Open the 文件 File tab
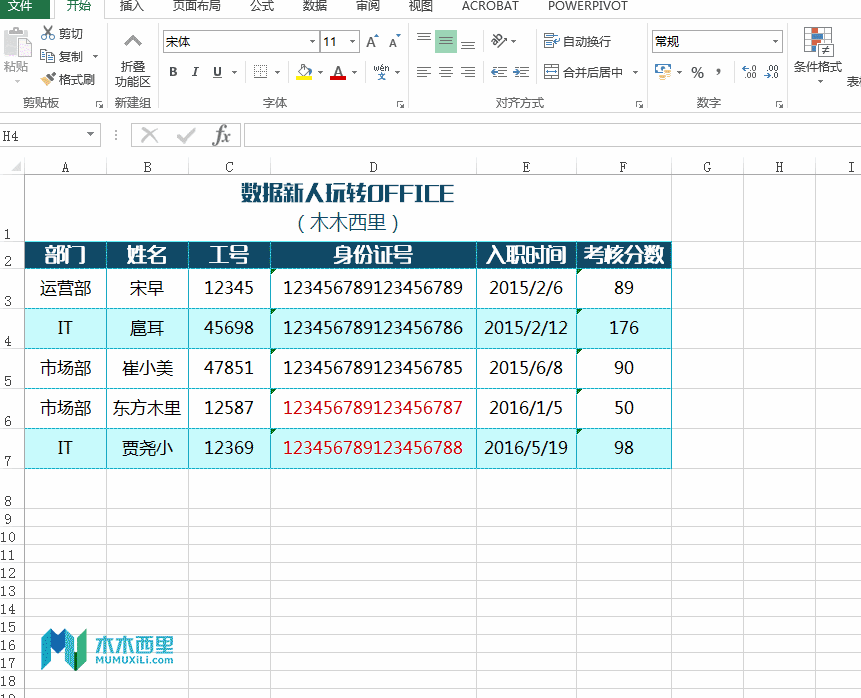 pyautogui.click(x=23, y=7)
